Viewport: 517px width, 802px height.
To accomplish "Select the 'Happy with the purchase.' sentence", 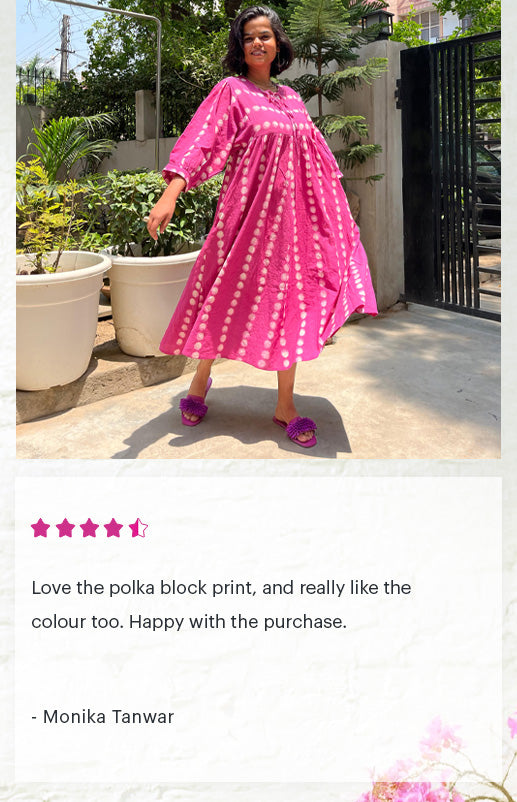I will pos(238,622).
